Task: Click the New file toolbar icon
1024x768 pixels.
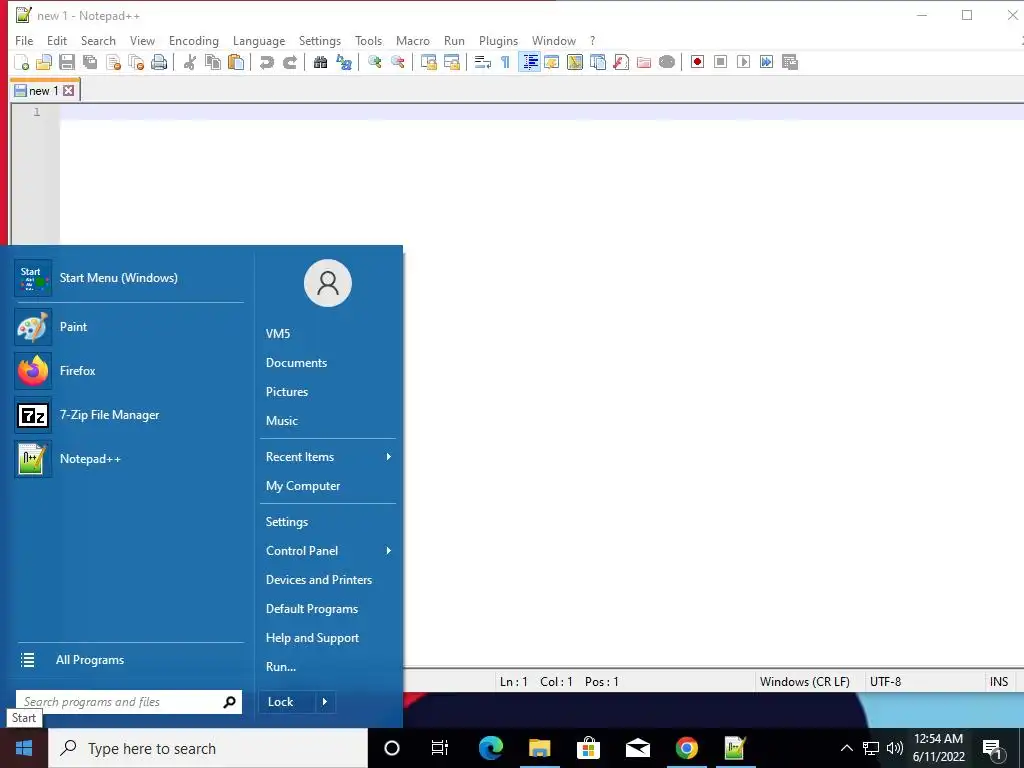Action: pos(22,62)
